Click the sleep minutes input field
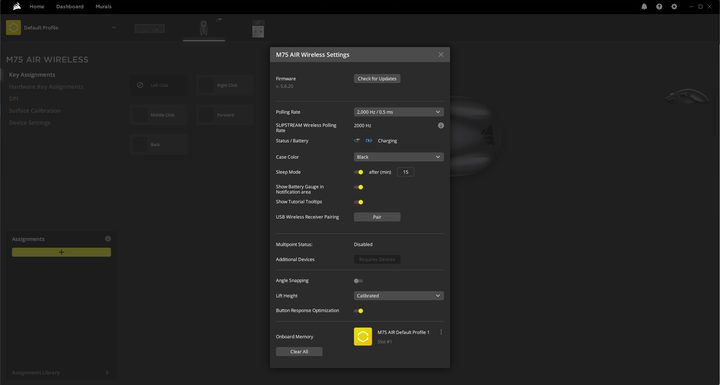 [x=405, y=172]
